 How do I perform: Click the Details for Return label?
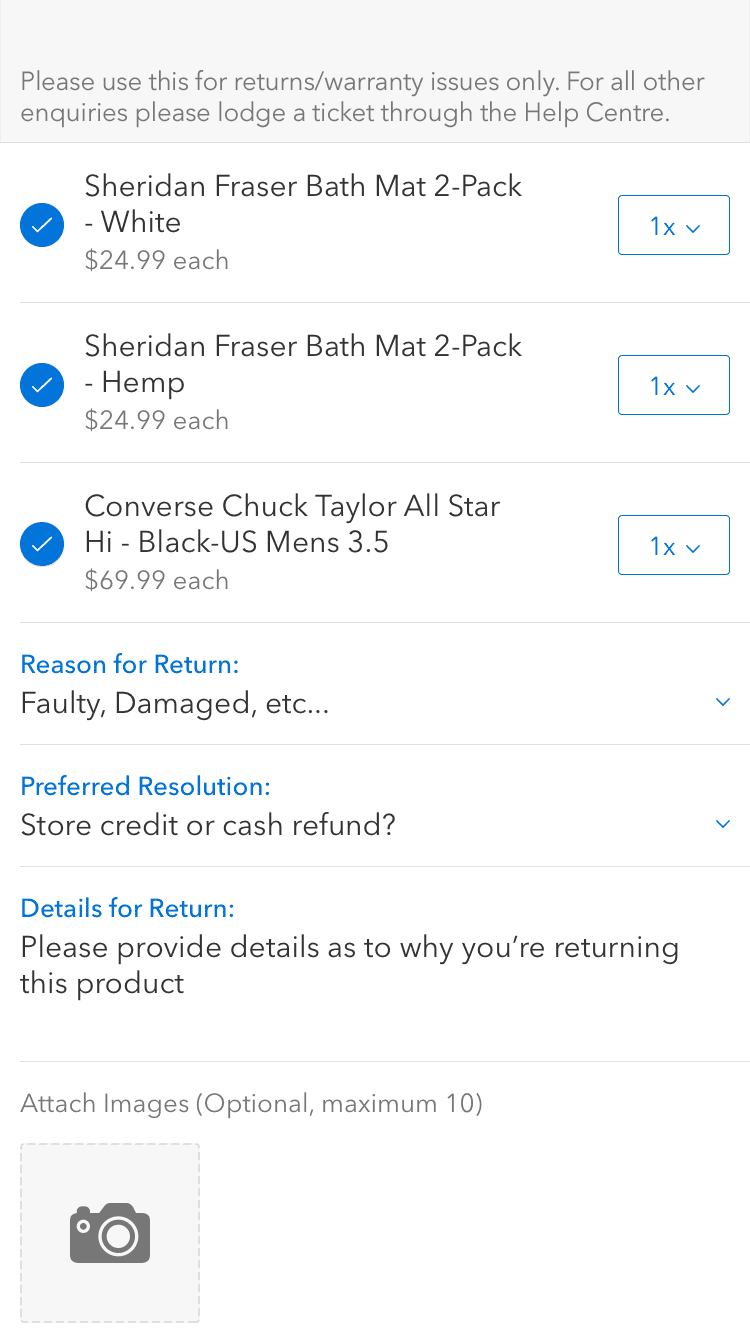[127, 908]
